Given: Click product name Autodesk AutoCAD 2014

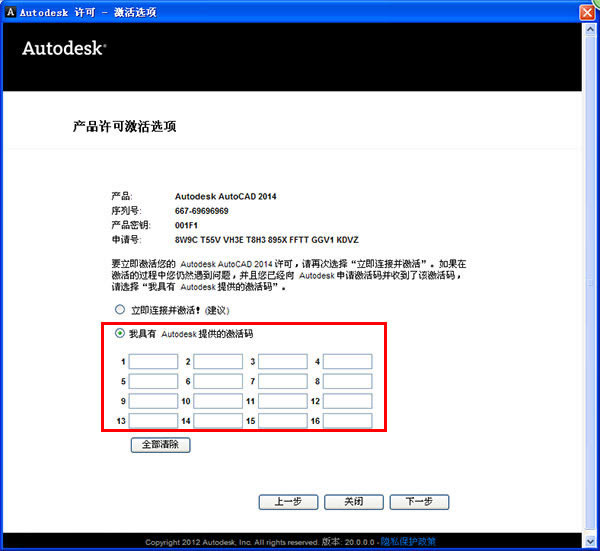Looking at the screenshot, I should tap(226, 196).
